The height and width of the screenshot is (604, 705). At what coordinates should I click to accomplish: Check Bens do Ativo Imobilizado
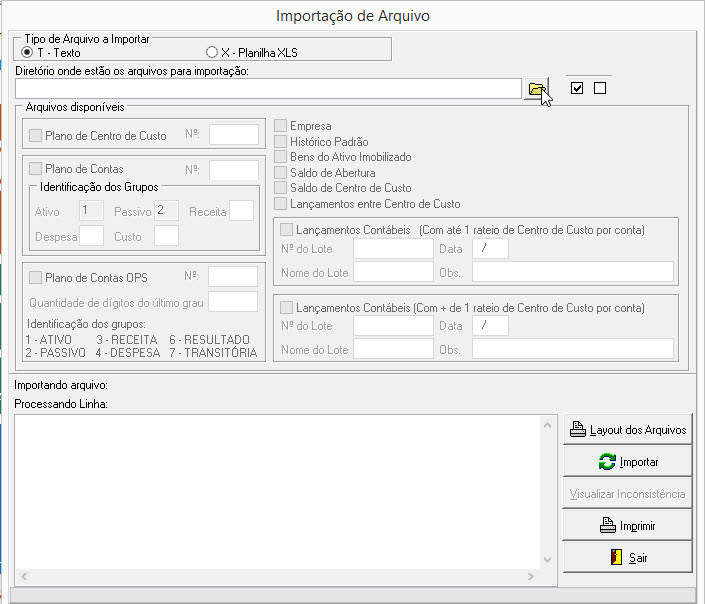tap(281, 157)
